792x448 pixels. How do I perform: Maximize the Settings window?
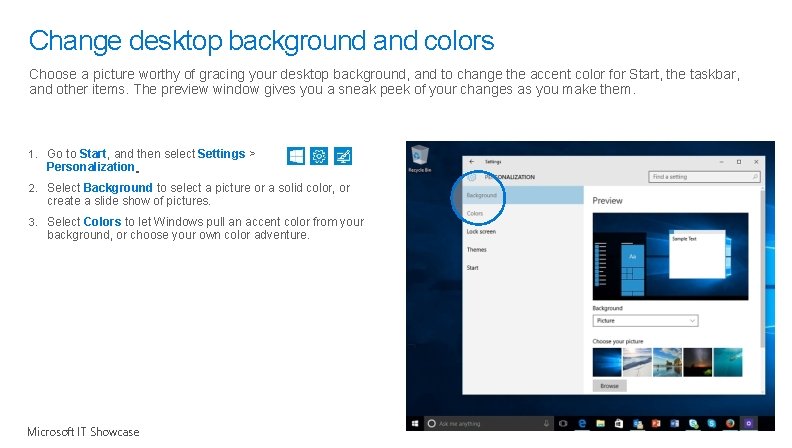click(739, 162)
